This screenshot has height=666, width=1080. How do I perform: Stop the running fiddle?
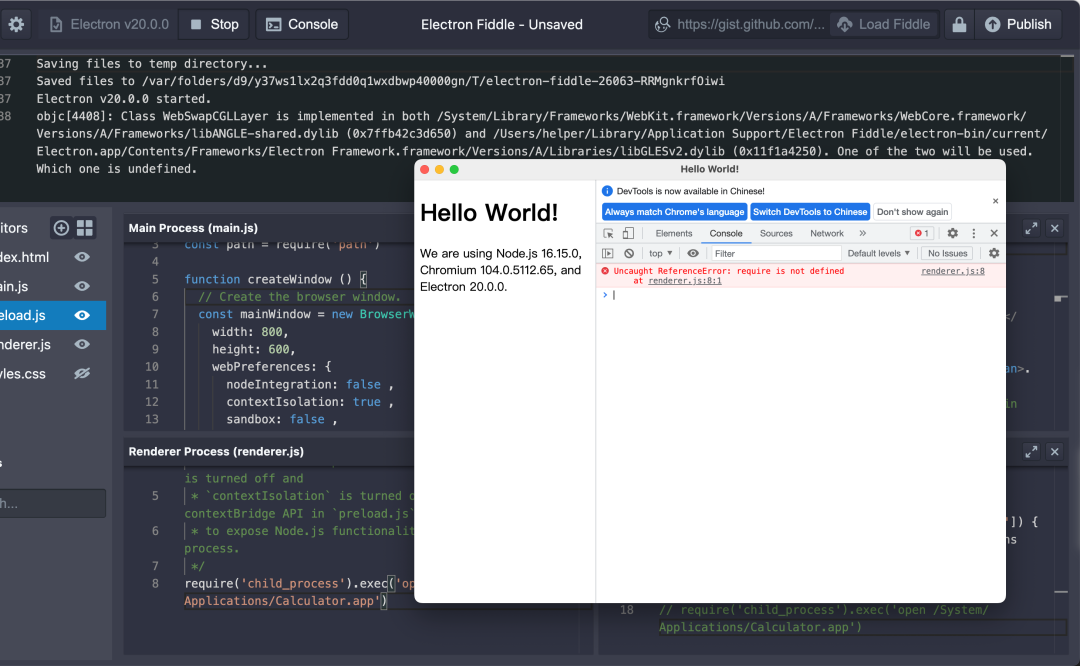coord(214,25)
